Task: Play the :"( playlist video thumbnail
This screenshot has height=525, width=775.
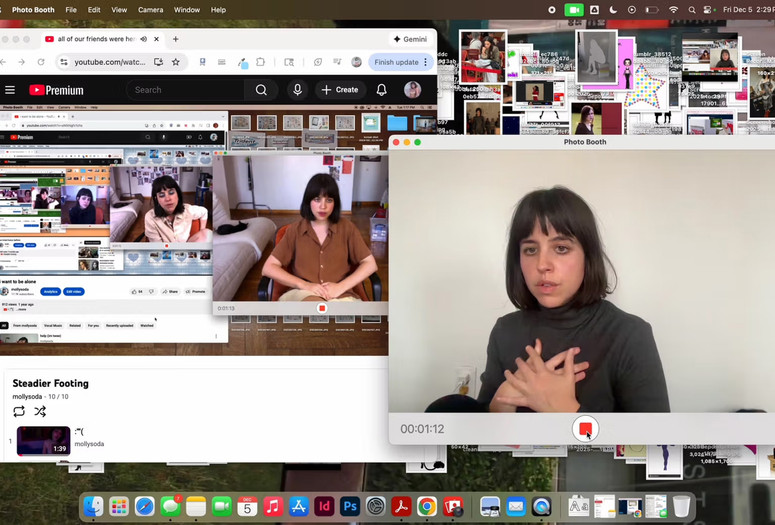Action: tap(43, 441)
